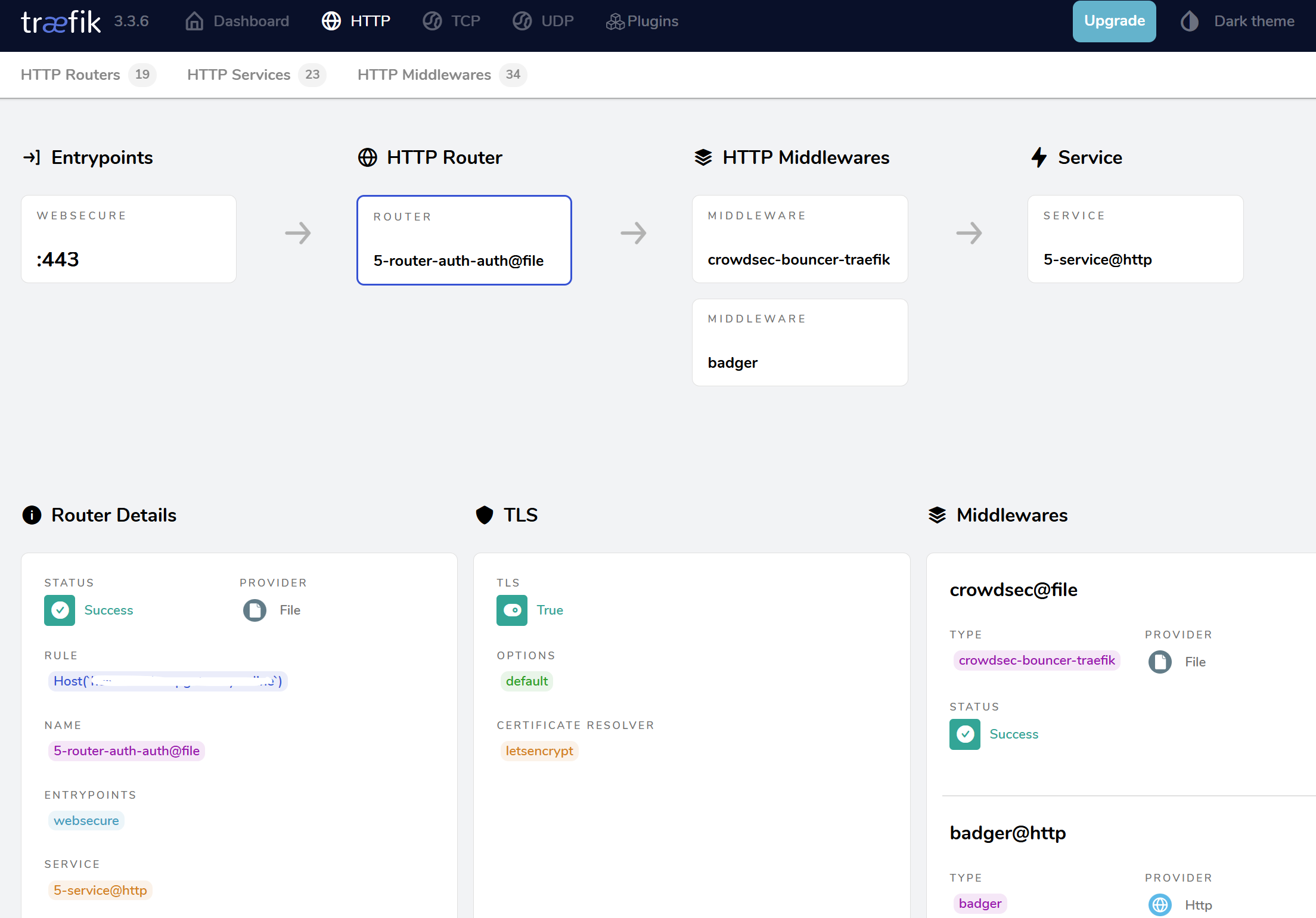The height and width of the screenshot is (918, 1316).
Task: Select the HTTP globe icon in navbar
Action: coord(331,21)
